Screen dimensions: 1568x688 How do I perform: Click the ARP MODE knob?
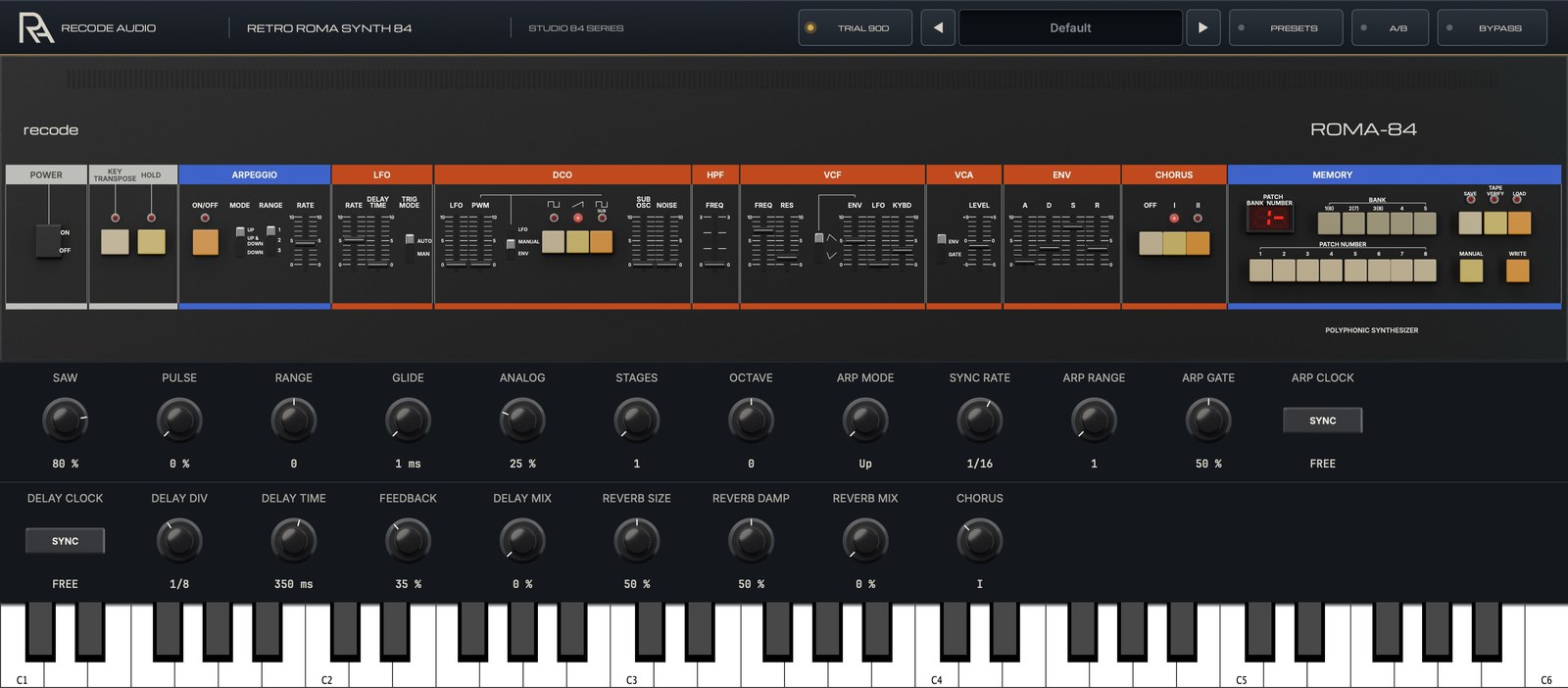pyautogui.click(x=865, y=420)
